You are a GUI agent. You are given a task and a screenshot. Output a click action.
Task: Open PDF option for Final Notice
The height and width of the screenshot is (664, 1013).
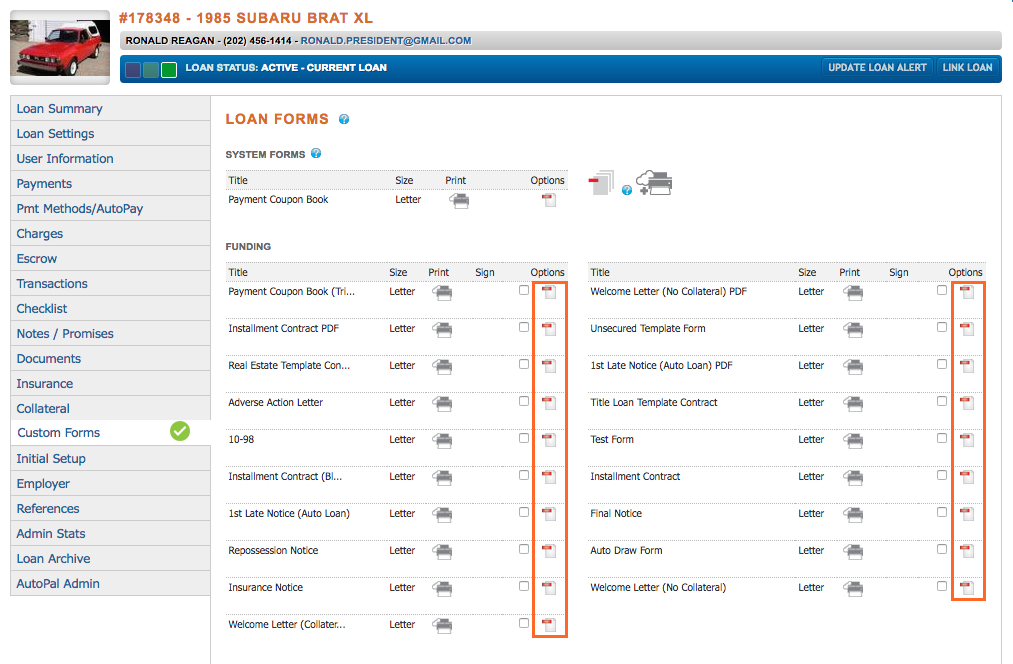pos(967,514)
